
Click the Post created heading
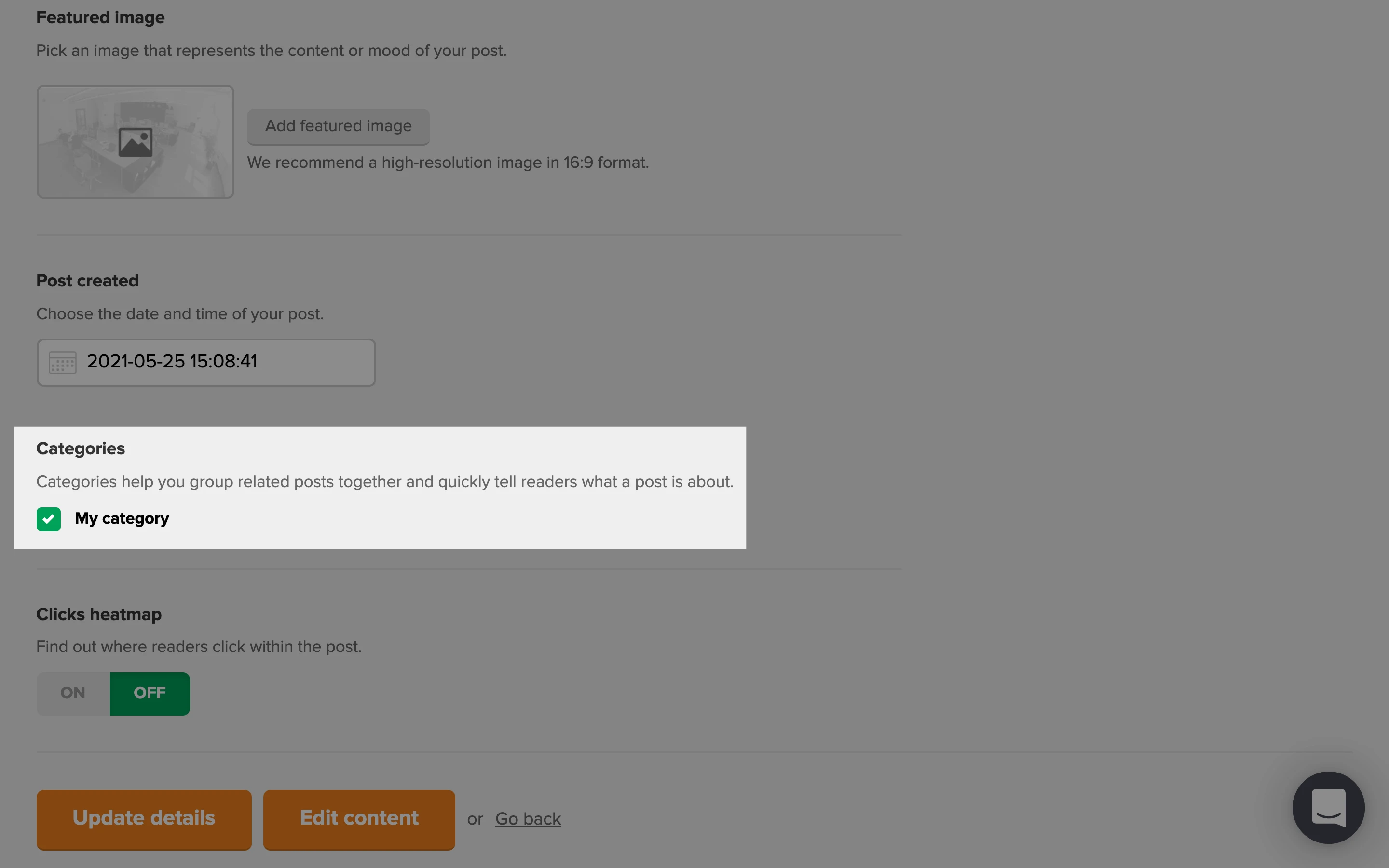click(x=87, y=281)
